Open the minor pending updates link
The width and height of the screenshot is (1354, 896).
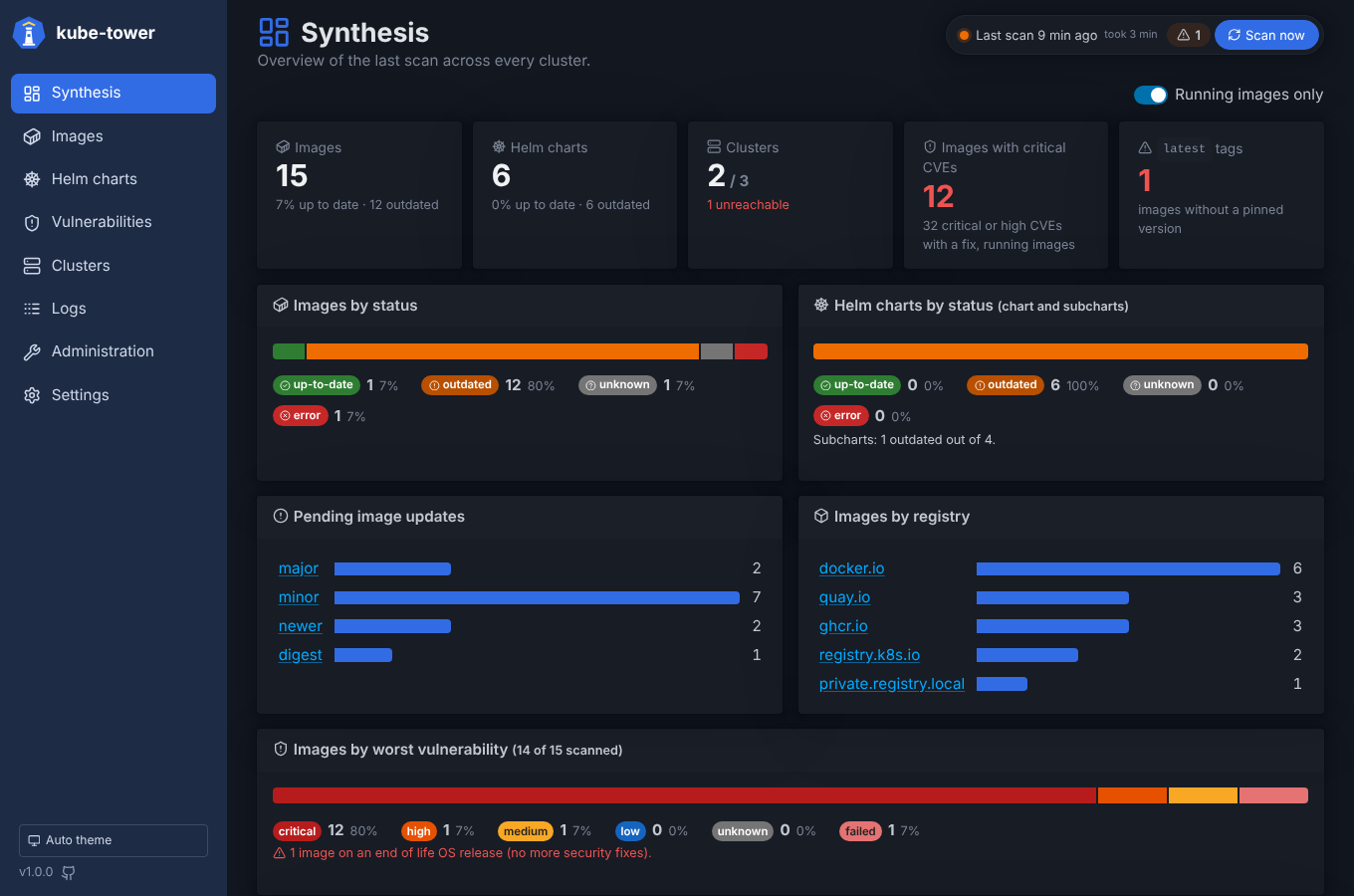pyautogui.click(x=299, y=597)
